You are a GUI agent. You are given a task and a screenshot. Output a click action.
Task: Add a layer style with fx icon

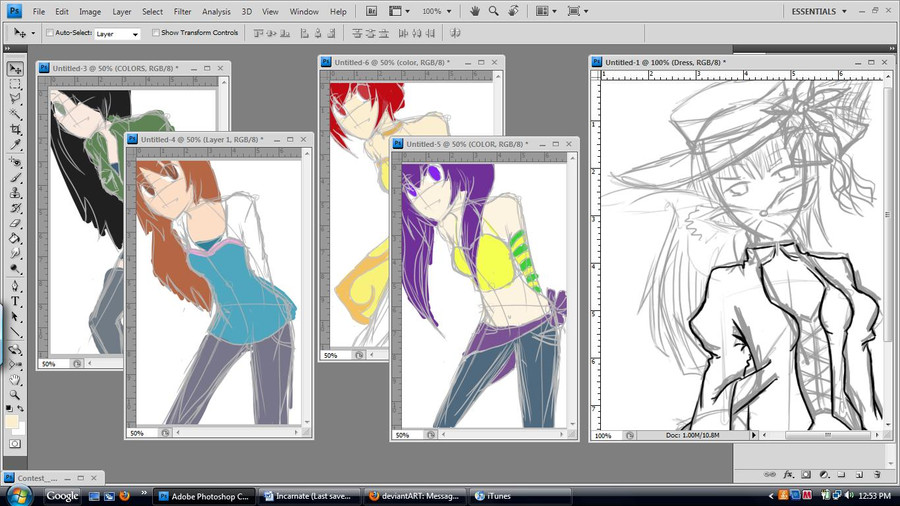point(788,474)
